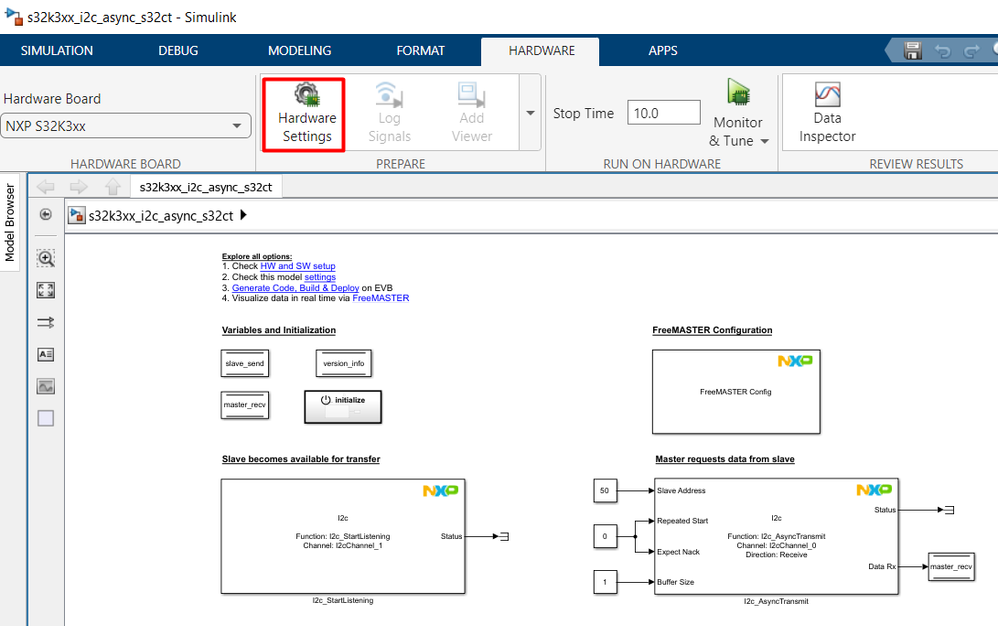Screen dimensions: 998x626
Task: Open the model settings link
Action: [320, 277]
